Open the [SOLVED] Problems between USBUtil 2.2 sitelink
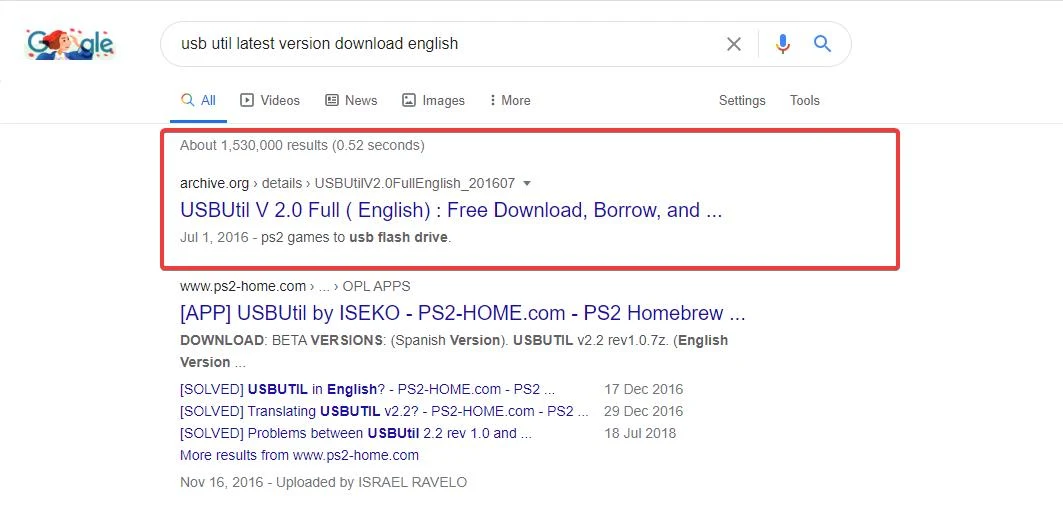1063x521 pixels. coord(356,433)
